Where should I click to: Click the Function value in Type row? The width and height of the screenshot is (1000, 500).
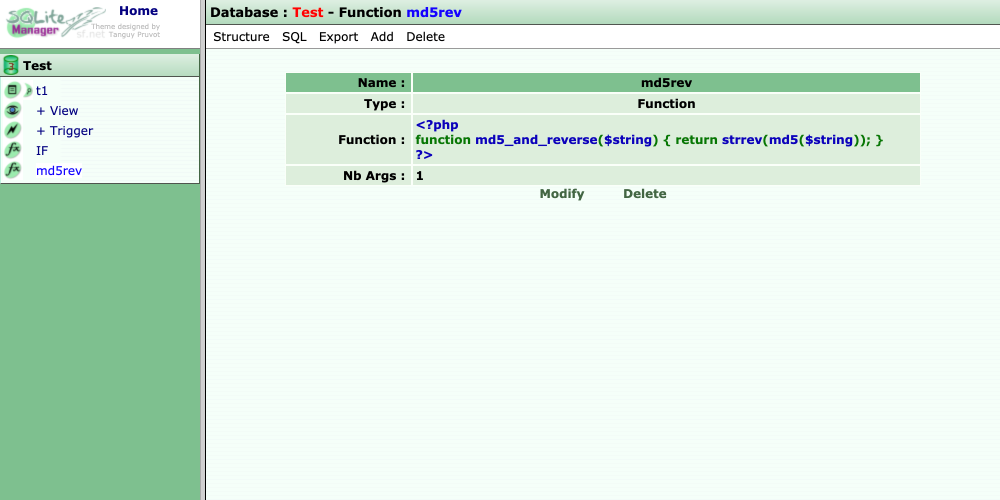666,103
